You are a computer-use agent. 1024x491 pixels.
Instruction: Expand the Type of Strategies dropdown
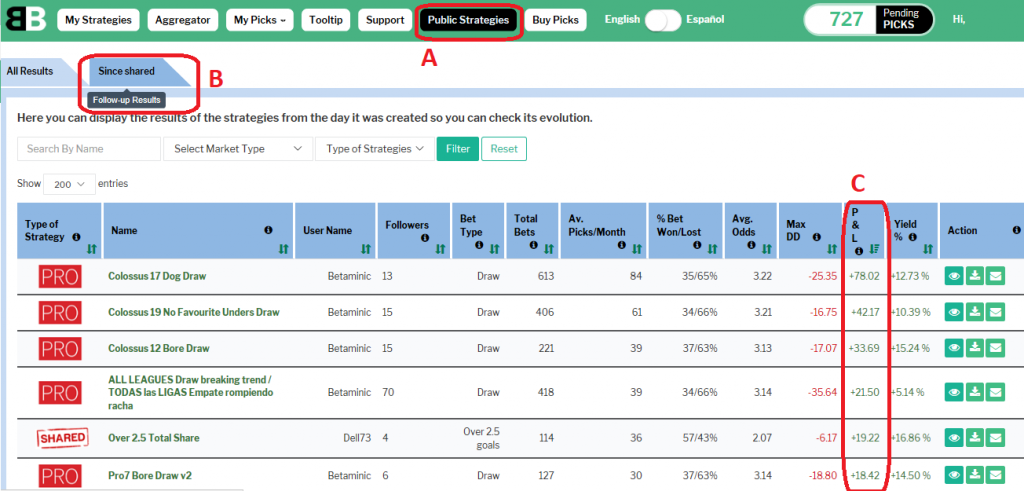[375, 149]
